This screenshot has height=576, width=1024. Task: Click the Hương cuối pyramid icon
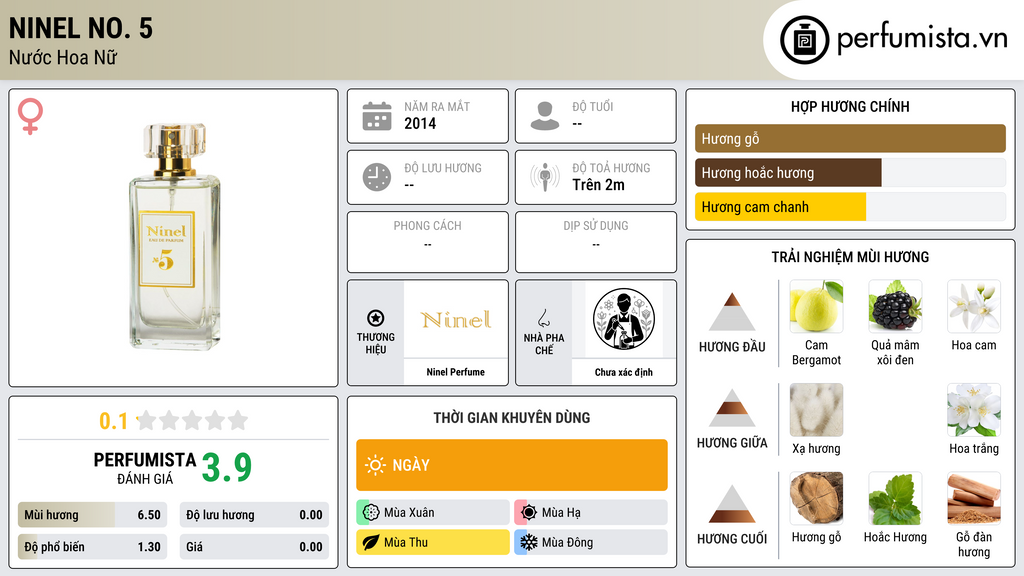(732, 504)
